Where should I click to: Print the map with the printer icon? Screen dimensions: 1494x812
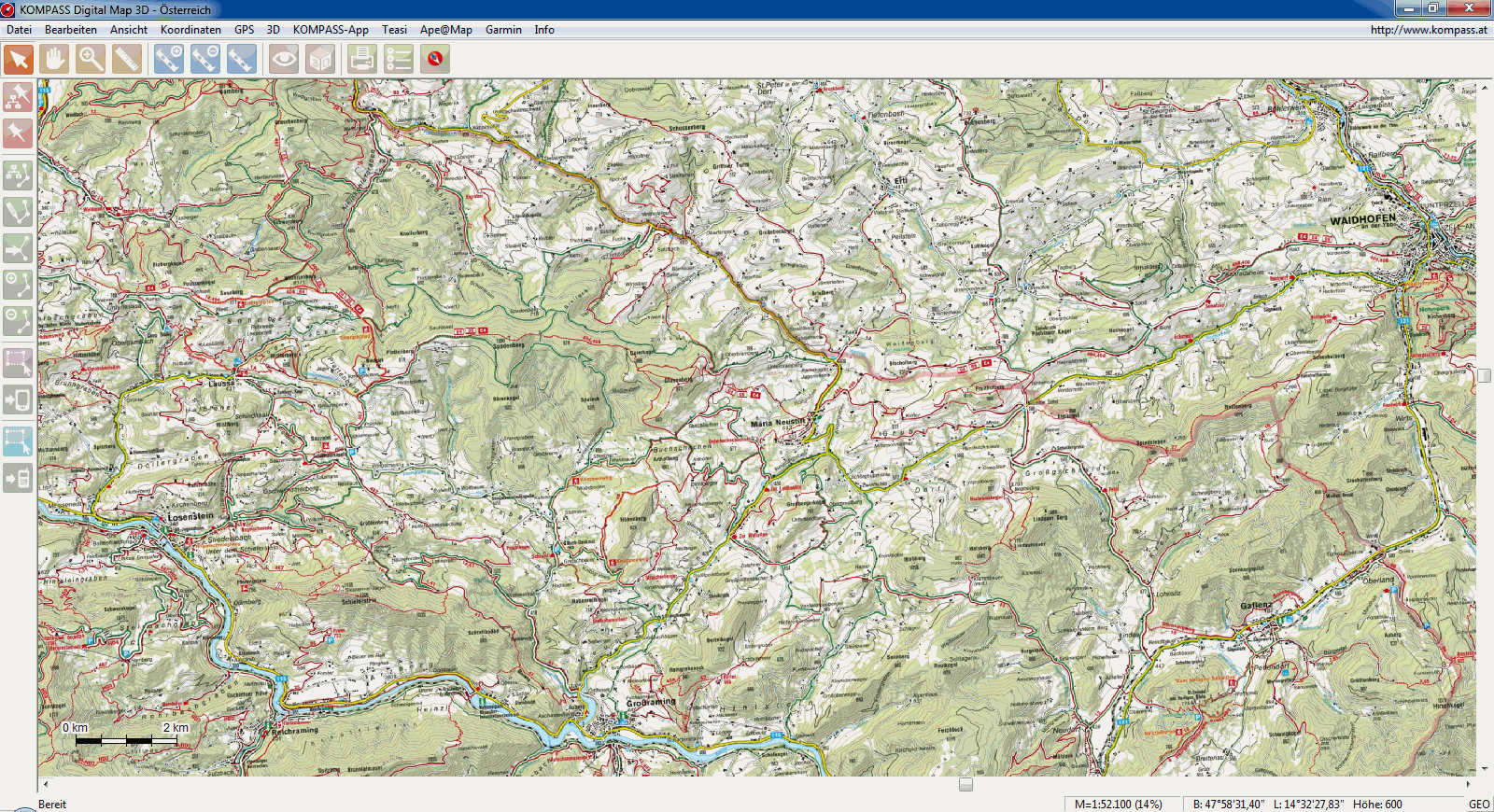362,59
